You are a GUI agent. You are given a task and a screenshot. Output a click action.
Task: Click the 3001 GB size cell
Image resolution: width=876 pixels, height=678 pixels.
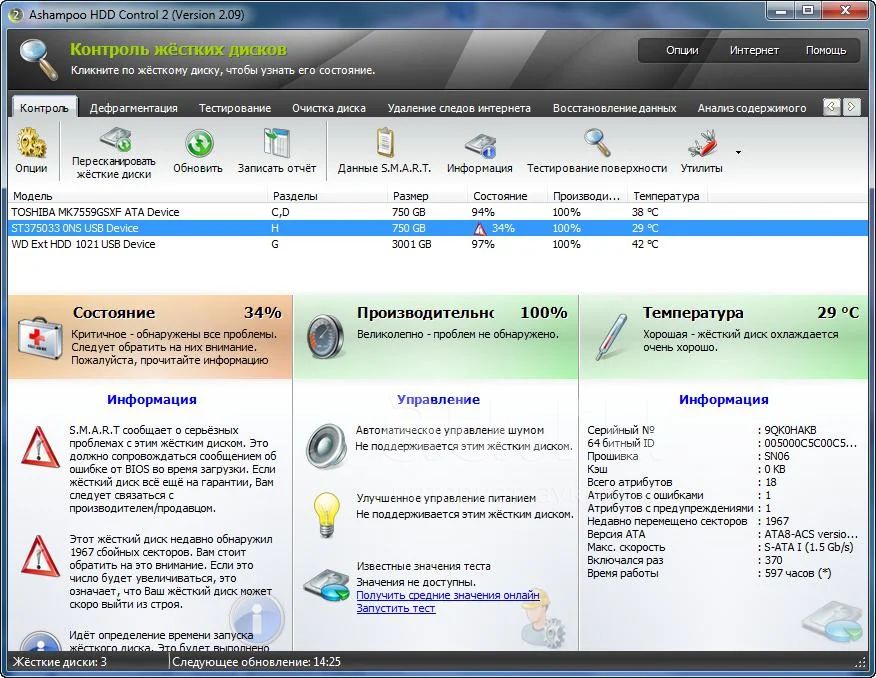pyautogui.click(x=411, y=244)
